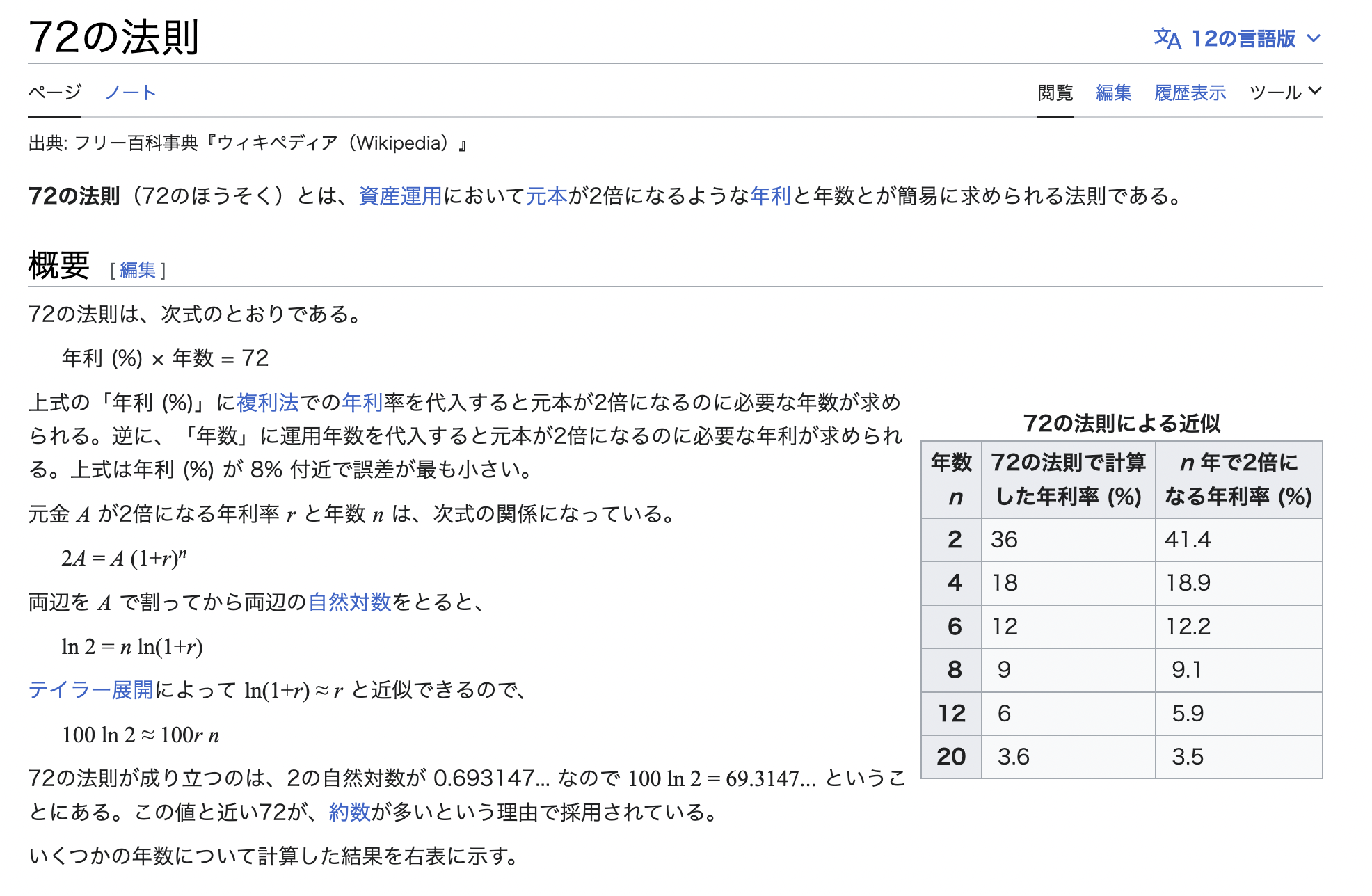Click the 年数 n column header

[951, 479]
